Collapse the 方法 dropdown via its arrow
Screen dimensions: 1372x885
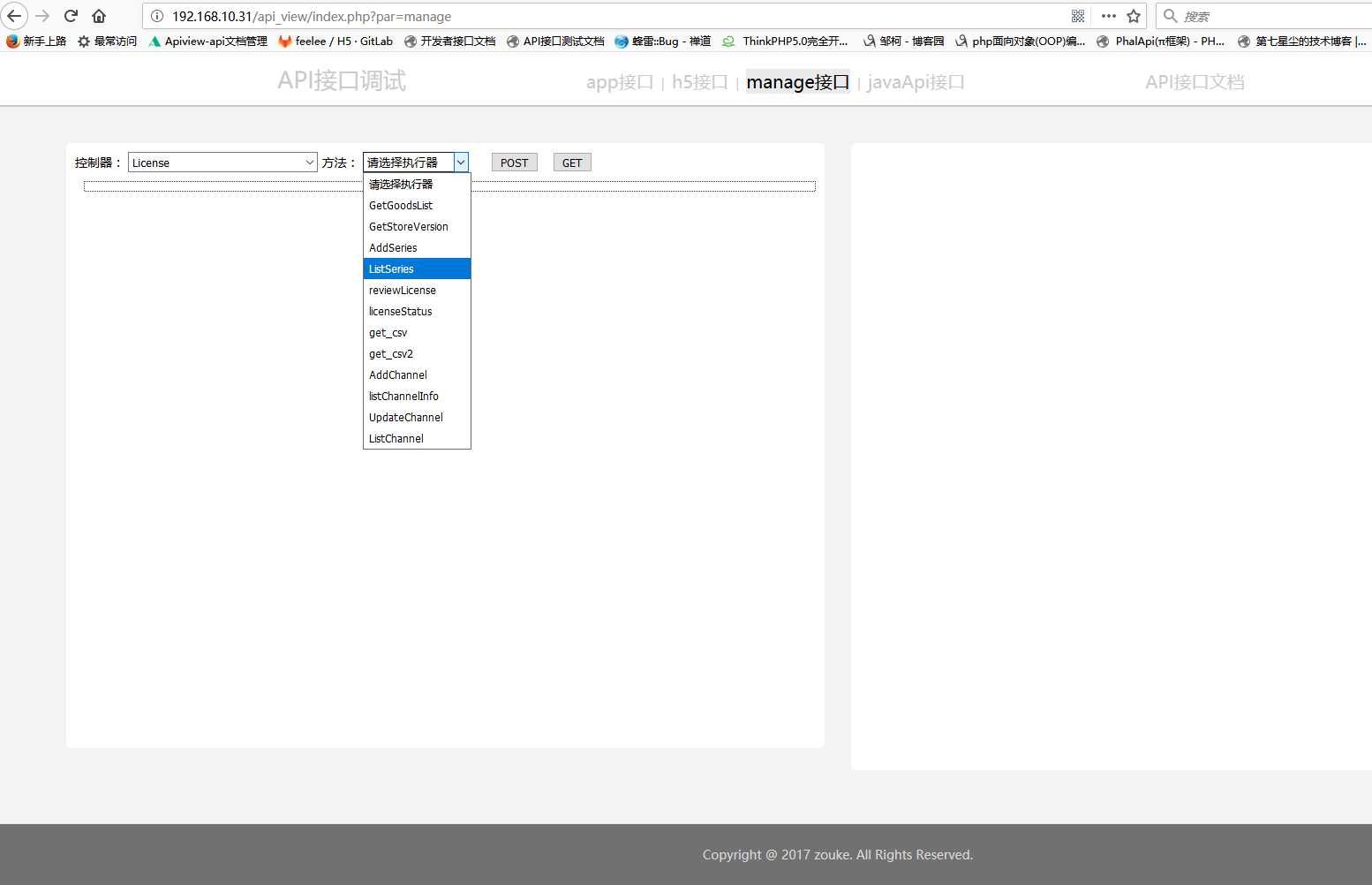point(461,163)
